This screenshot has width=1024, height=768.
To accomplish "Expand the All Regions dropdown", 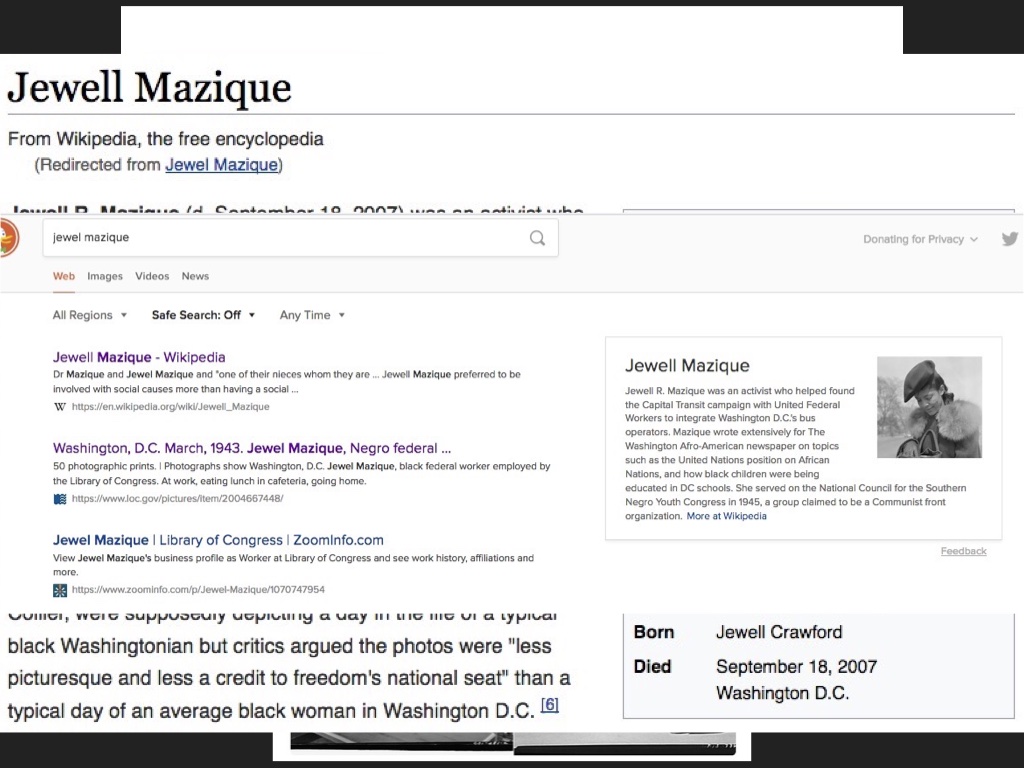I will tap(90, 315).
